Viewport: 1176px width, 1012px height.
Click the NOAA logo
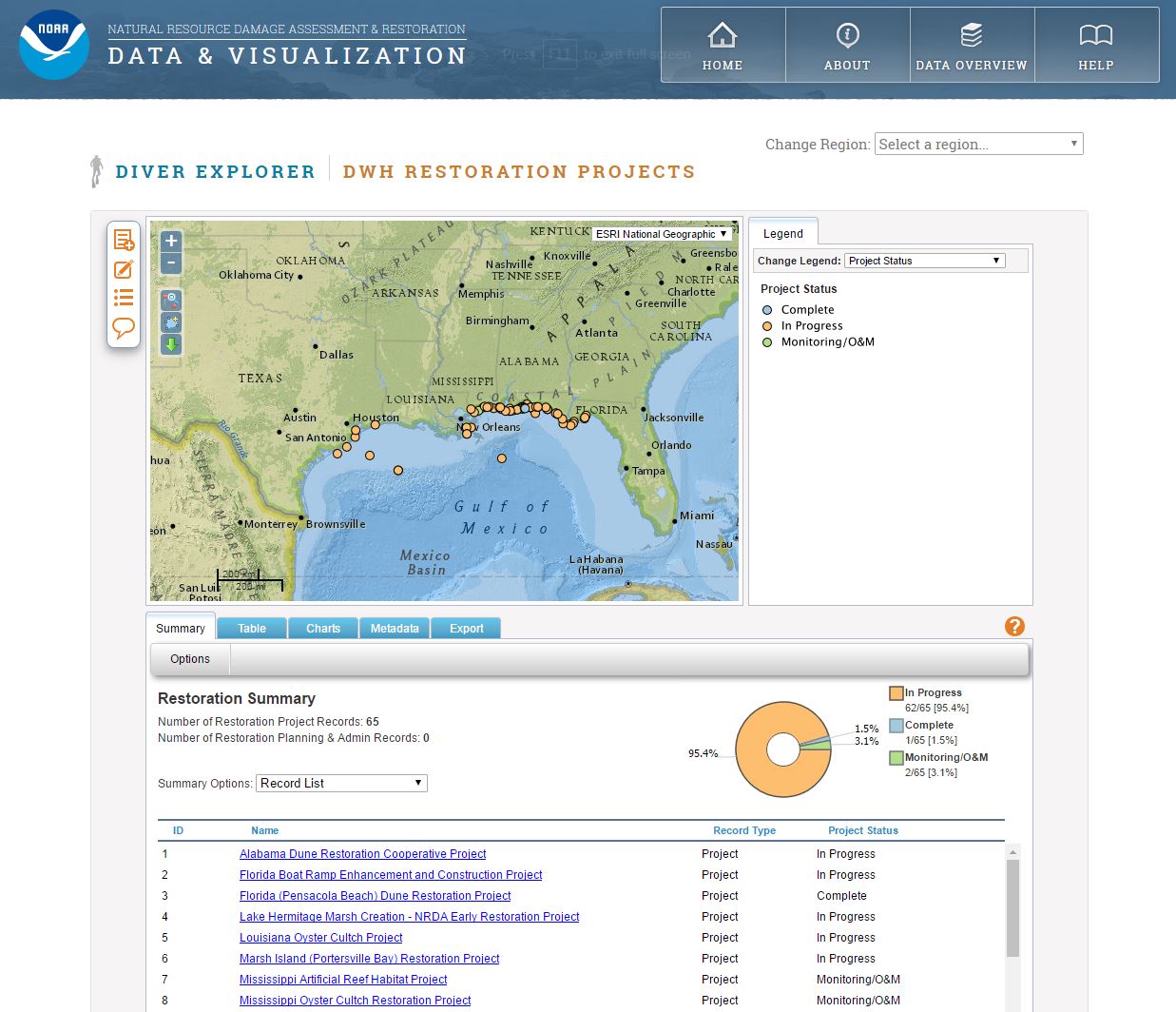tap(54, 45)
